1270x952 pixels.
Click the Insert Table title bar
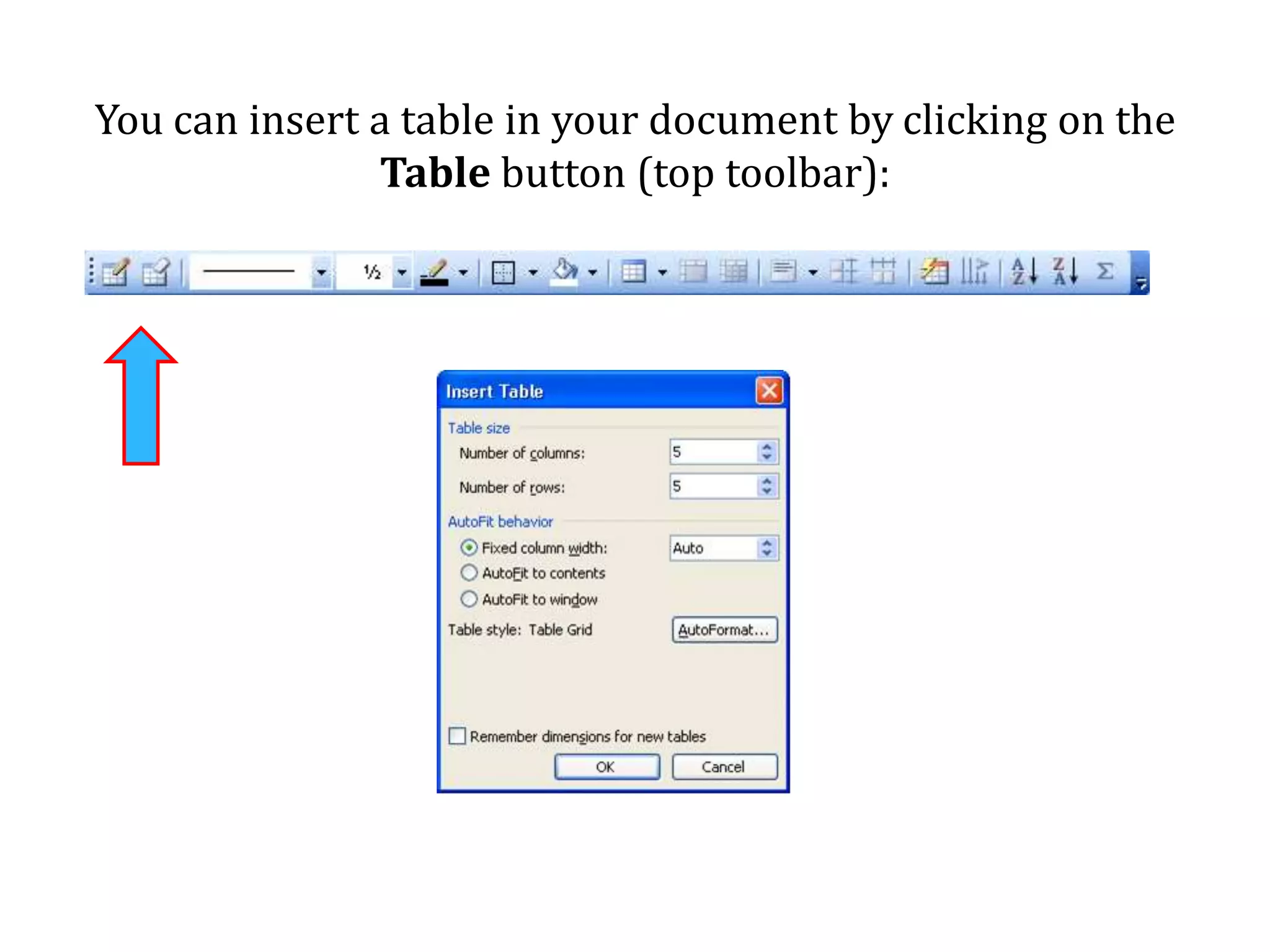[613, 391]
